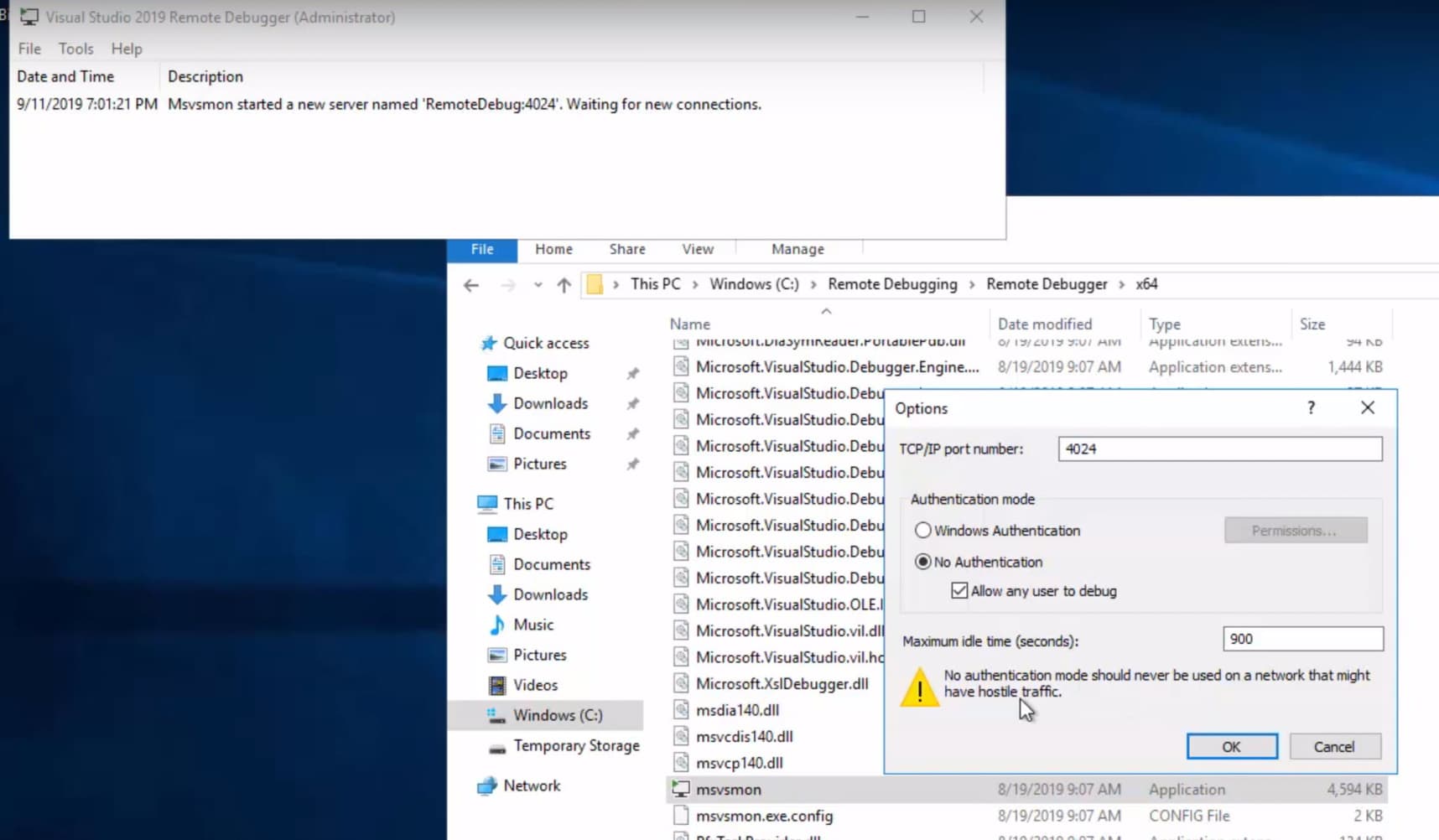The height and width of the screenshot is (840, 1439).
Task: Sort files by Size column
Action: [x=1312, y=324]
